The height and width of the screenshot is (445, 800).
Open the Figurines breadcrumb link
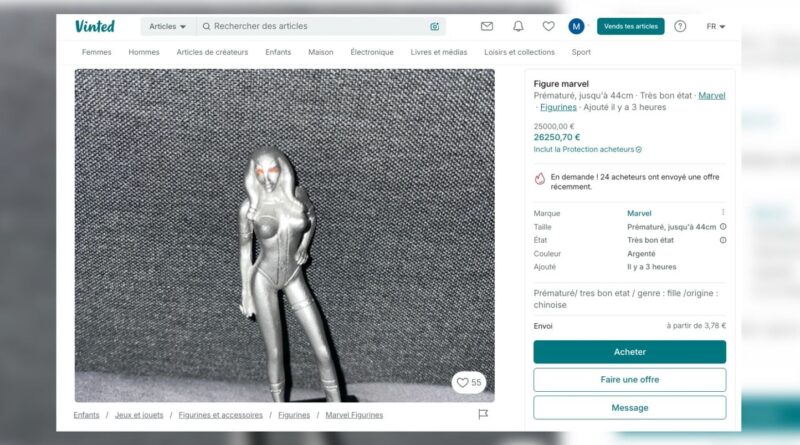294,415
